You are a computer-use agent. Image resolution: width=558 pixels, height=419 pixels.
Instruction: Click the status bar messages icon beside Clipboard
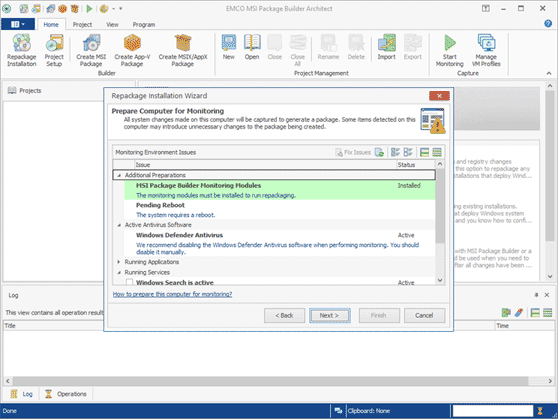click(338, 411)
